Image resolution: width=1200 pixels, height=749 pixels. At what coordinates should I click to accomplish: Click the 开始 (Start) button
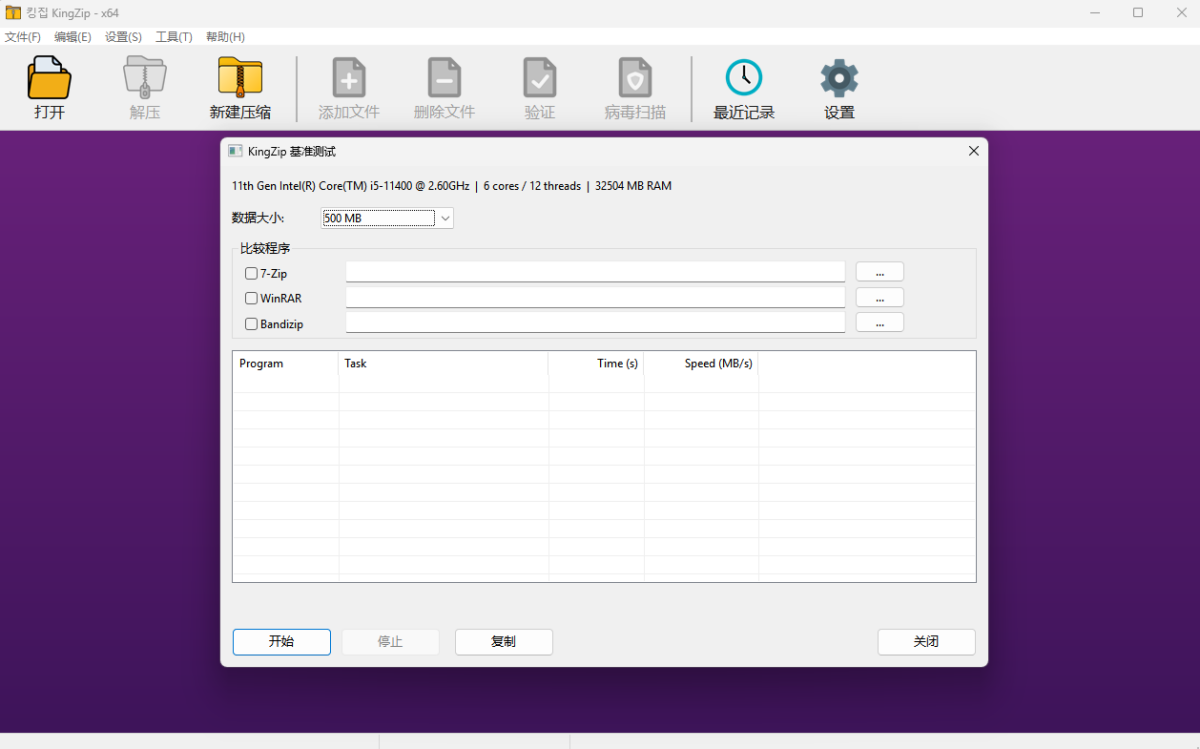point(282,642)
